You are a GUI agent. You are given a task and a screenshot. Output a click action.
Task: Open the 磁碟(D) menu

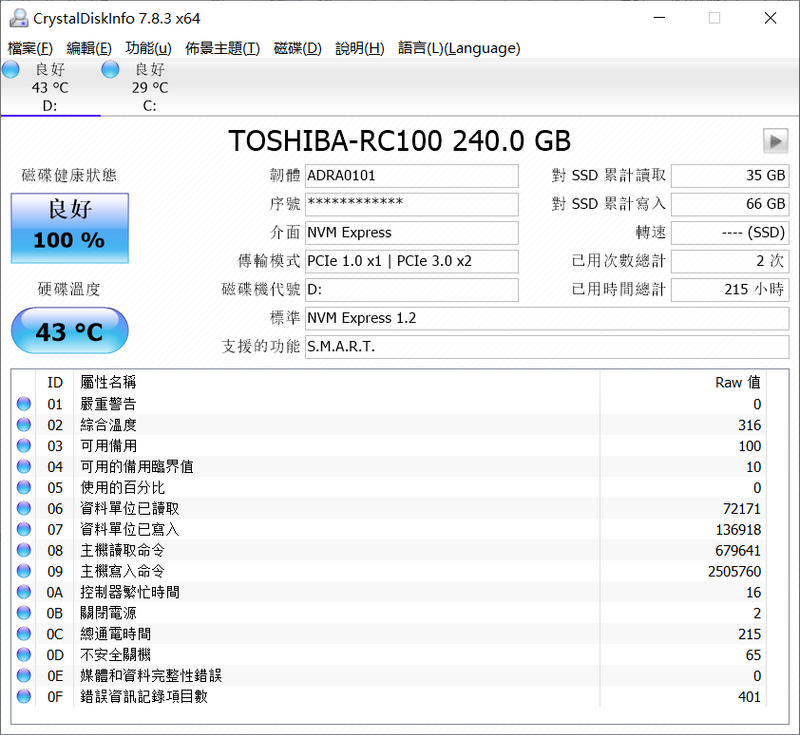pyautogui.click(x=297, y=48)
